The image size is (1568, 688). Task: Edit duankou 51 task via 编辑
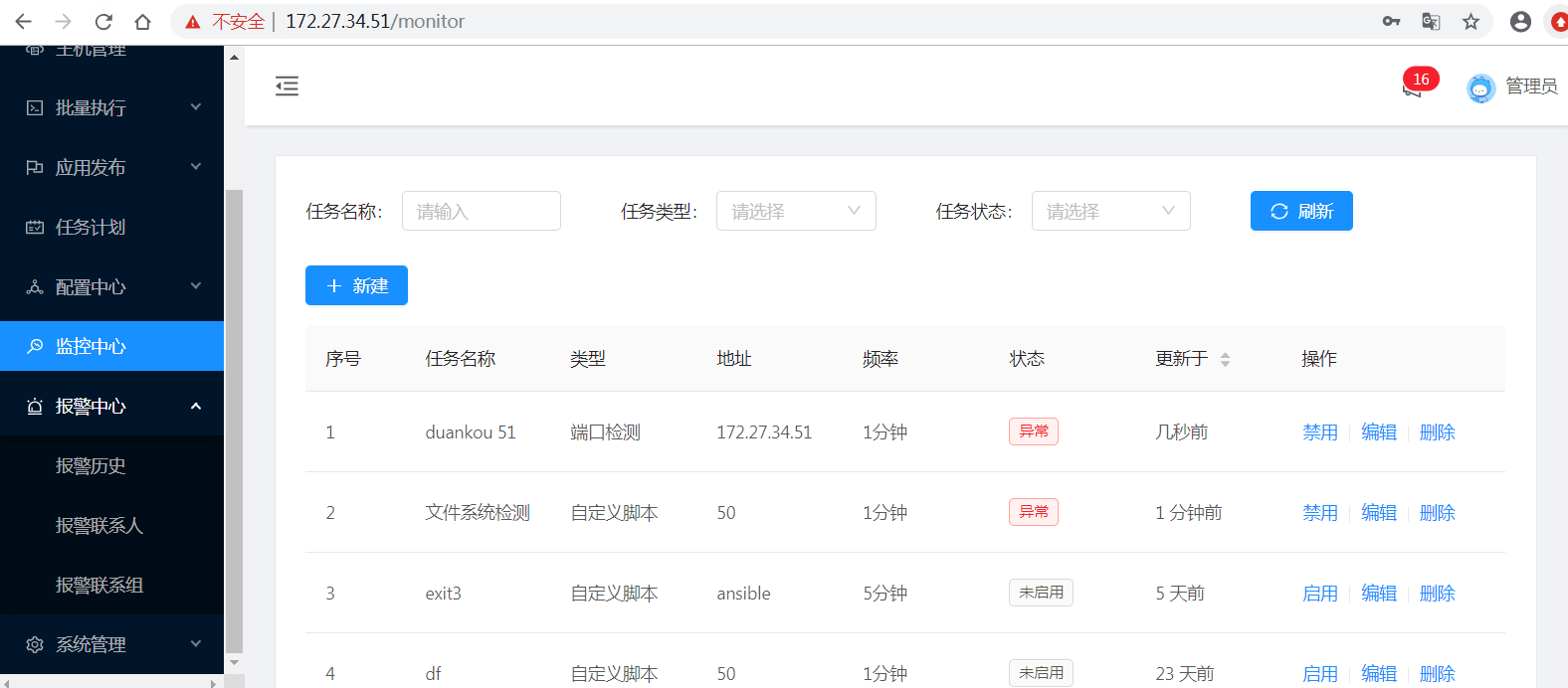pyautogui.click(x=1379, y=432)
